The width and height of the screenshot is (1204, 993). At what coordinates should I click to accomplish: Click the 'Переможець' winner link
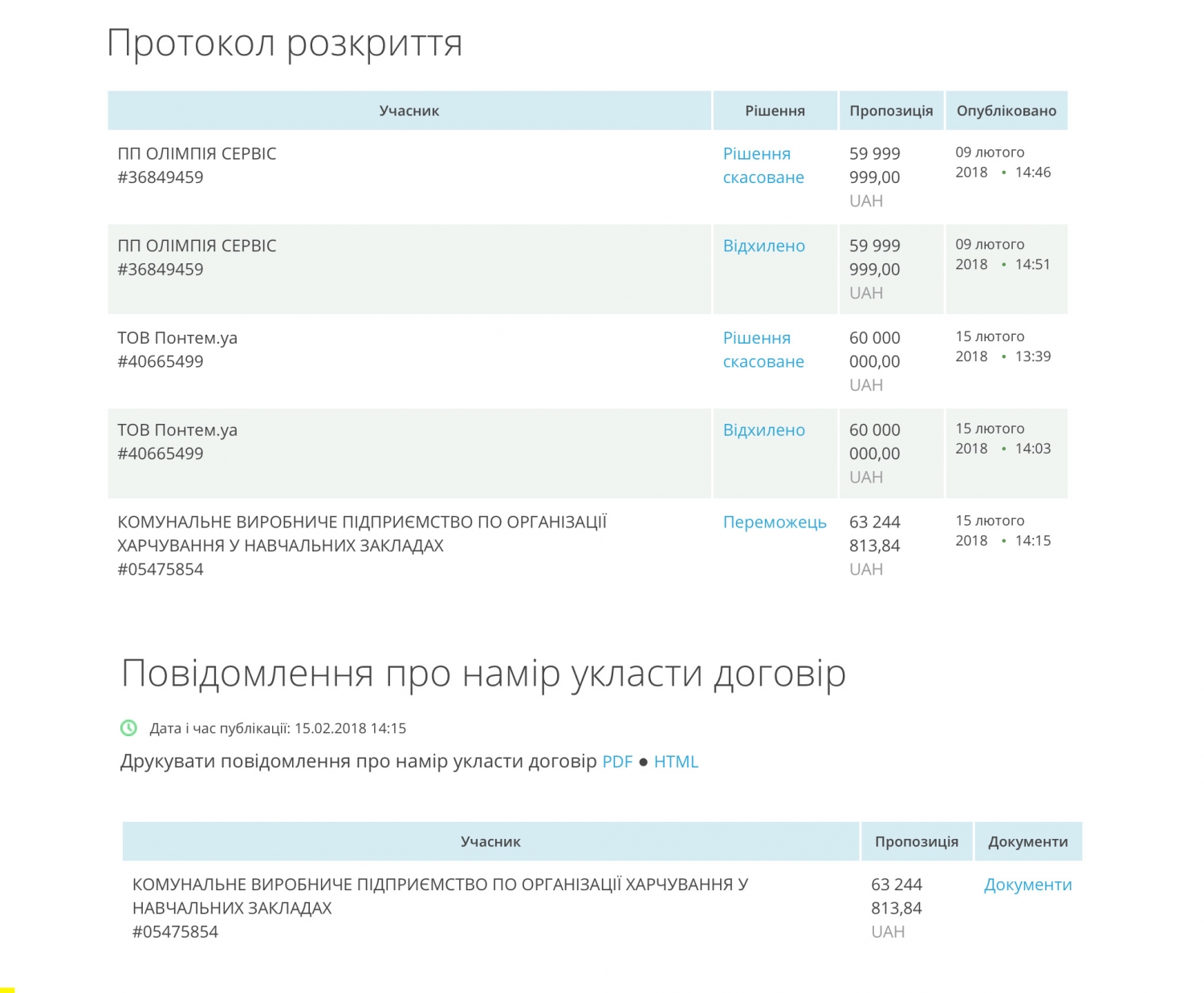(x=774, y=523)
